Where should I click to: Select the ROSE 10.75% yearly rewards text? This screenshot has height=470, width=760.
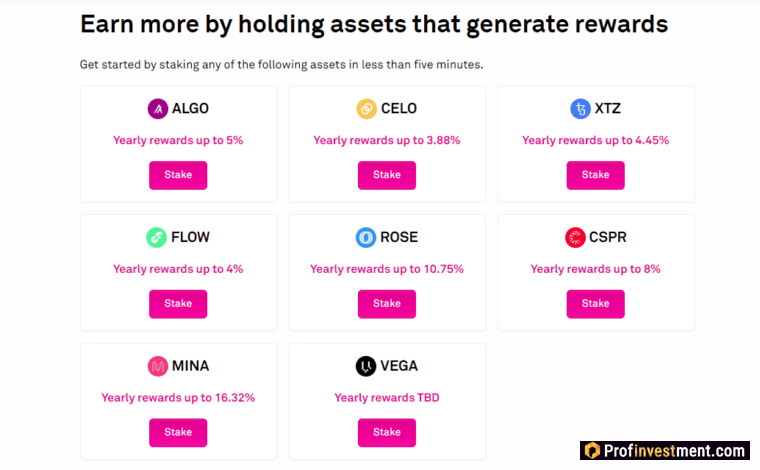[387, 269]
